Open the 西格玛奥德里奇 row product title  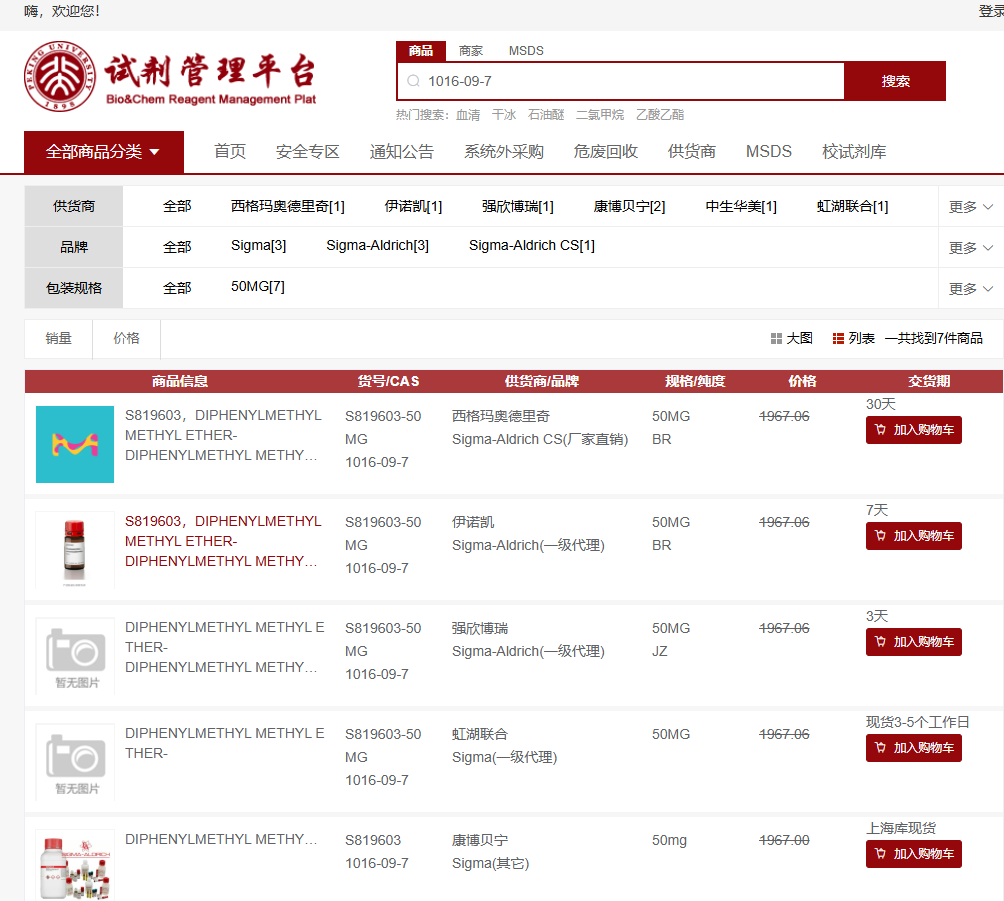point(223,435)
